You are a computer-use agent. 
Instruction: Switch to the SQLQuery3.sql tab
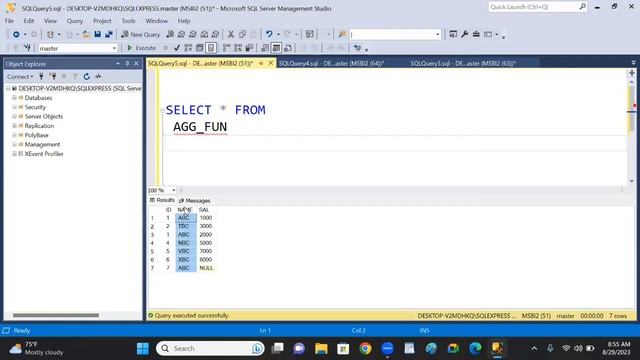point(463,63)
